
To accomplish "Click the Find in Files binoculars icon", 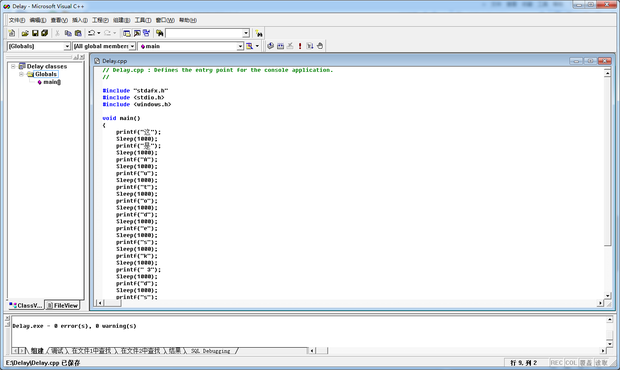I will click(x=159, y=33).
